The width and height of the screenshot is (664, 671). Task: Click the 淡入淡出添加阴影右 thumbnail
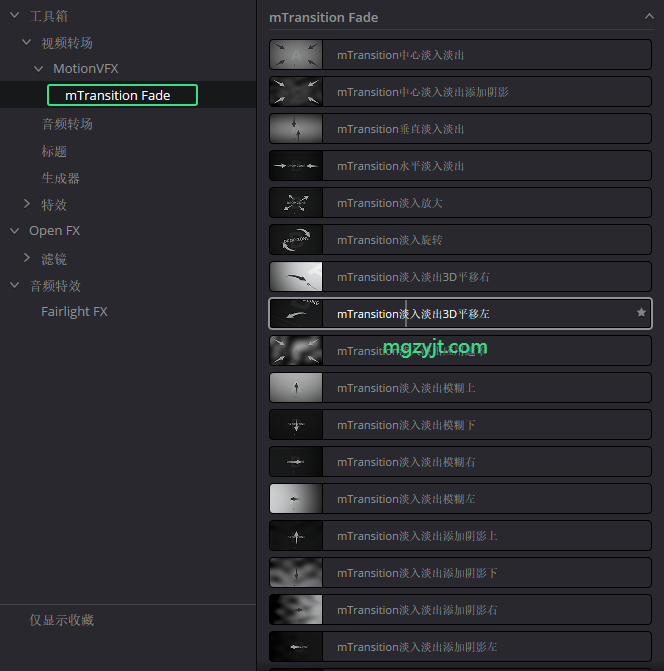(x=296, y=610)
